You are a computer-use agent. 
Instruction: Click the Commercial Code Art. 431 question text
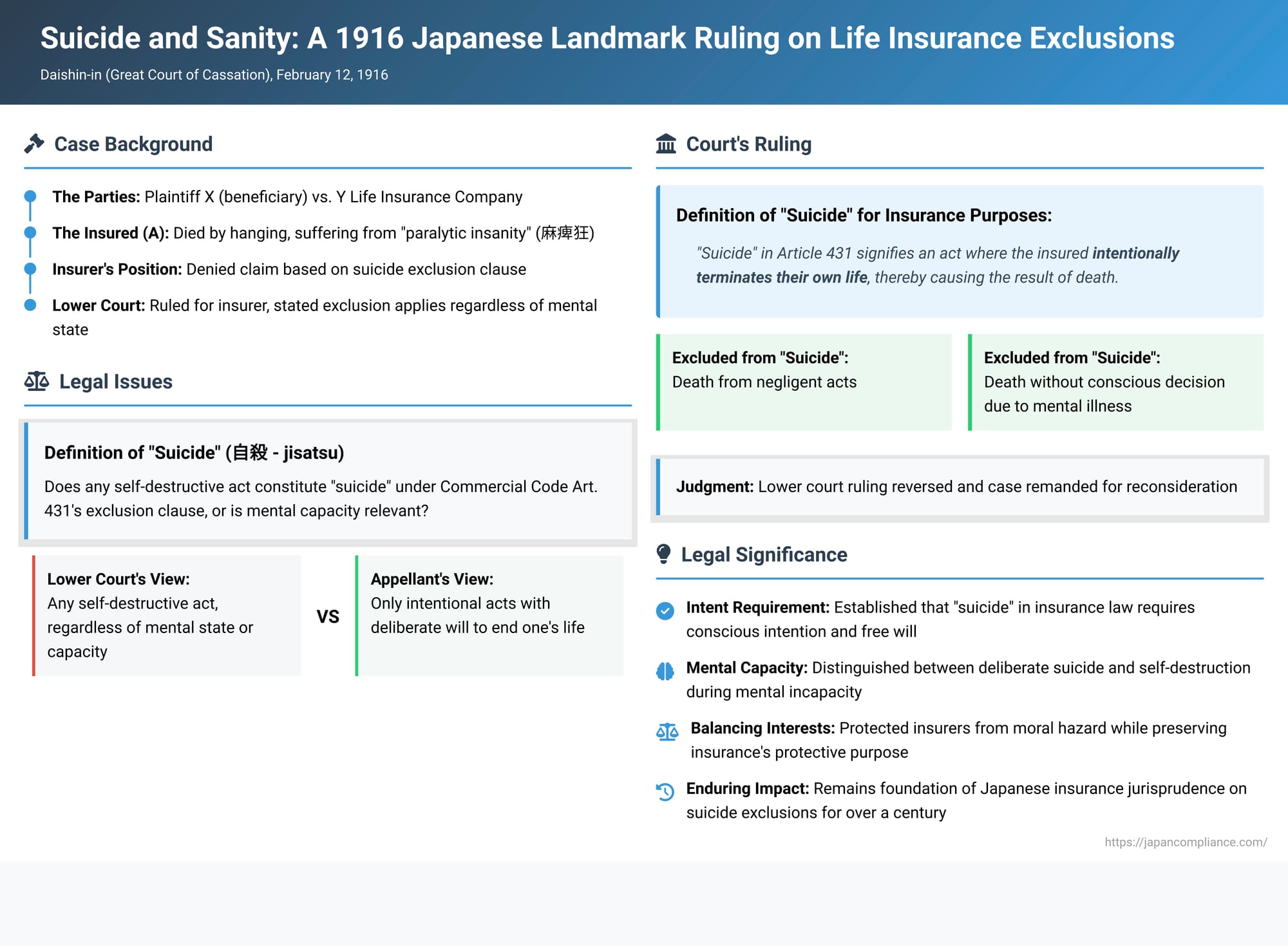[321, 498]
